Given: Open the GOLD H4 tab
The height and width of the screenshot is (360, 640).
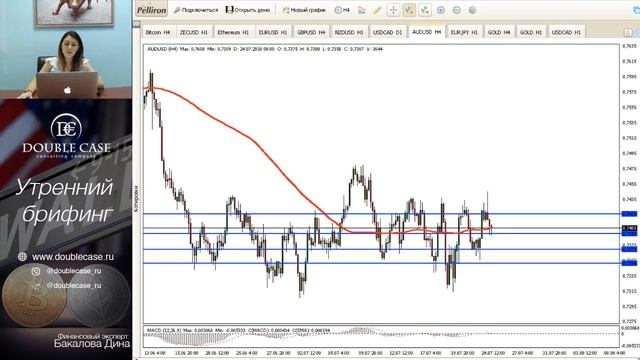Looking at the screenshot, I should 499,32.
